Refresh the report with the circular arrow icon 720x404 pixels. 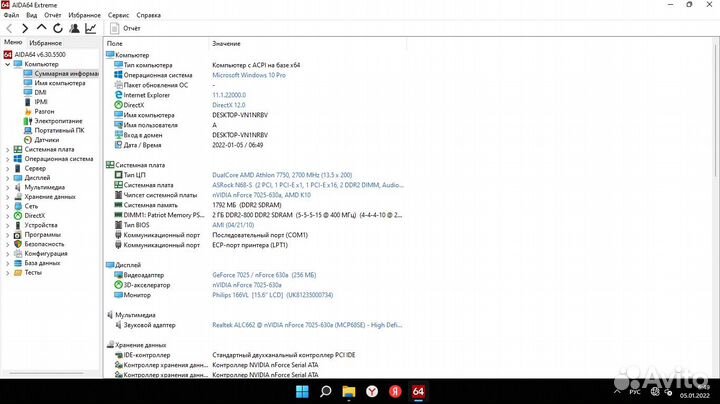(x=58, y=28)
